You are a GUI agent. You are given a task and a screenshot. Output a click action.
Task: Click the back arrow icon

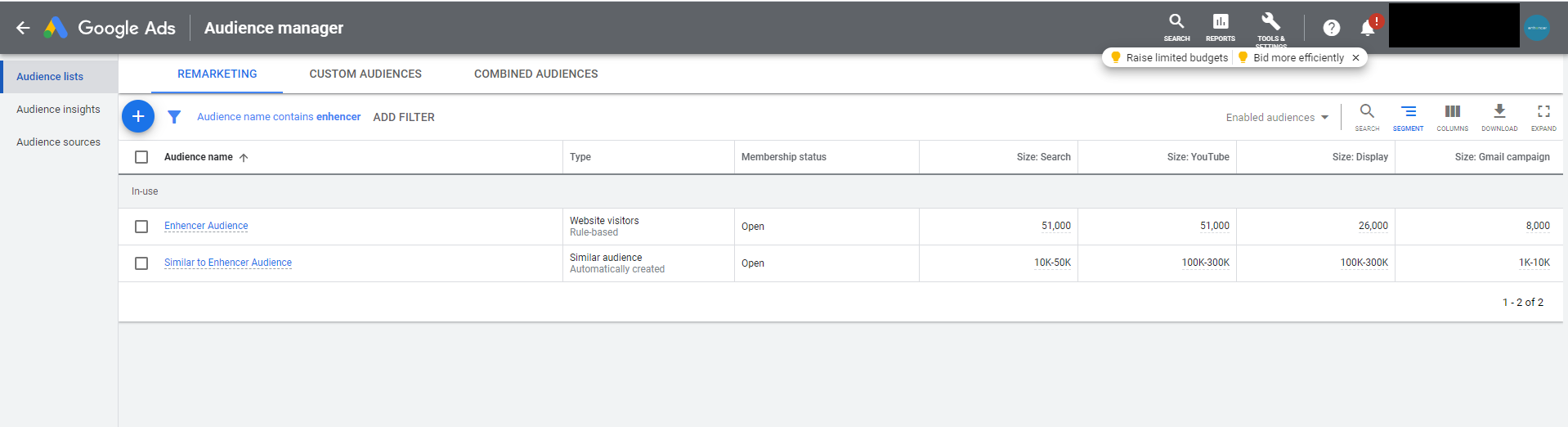point(23,28)
